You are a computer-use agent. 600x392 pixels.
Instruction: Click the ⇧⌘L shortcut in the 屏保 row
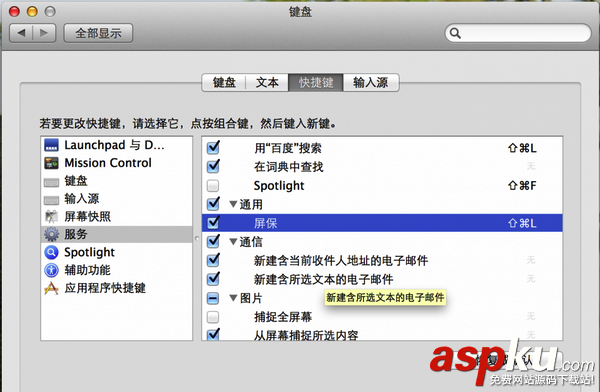(x=522, y=223)
